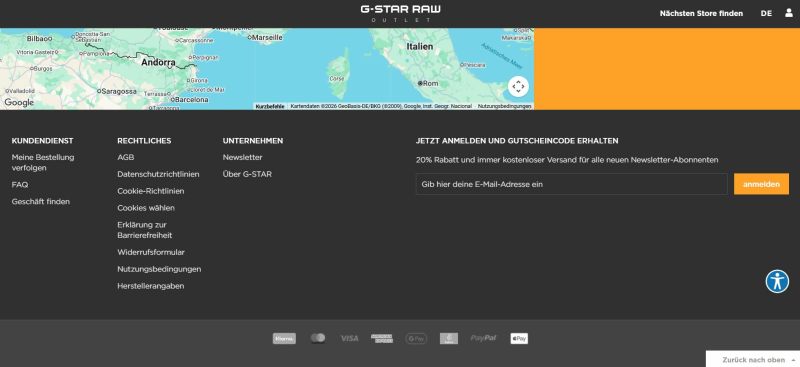Click the Barcelona label on the map
800x367 pixels.
coord(192,100)
